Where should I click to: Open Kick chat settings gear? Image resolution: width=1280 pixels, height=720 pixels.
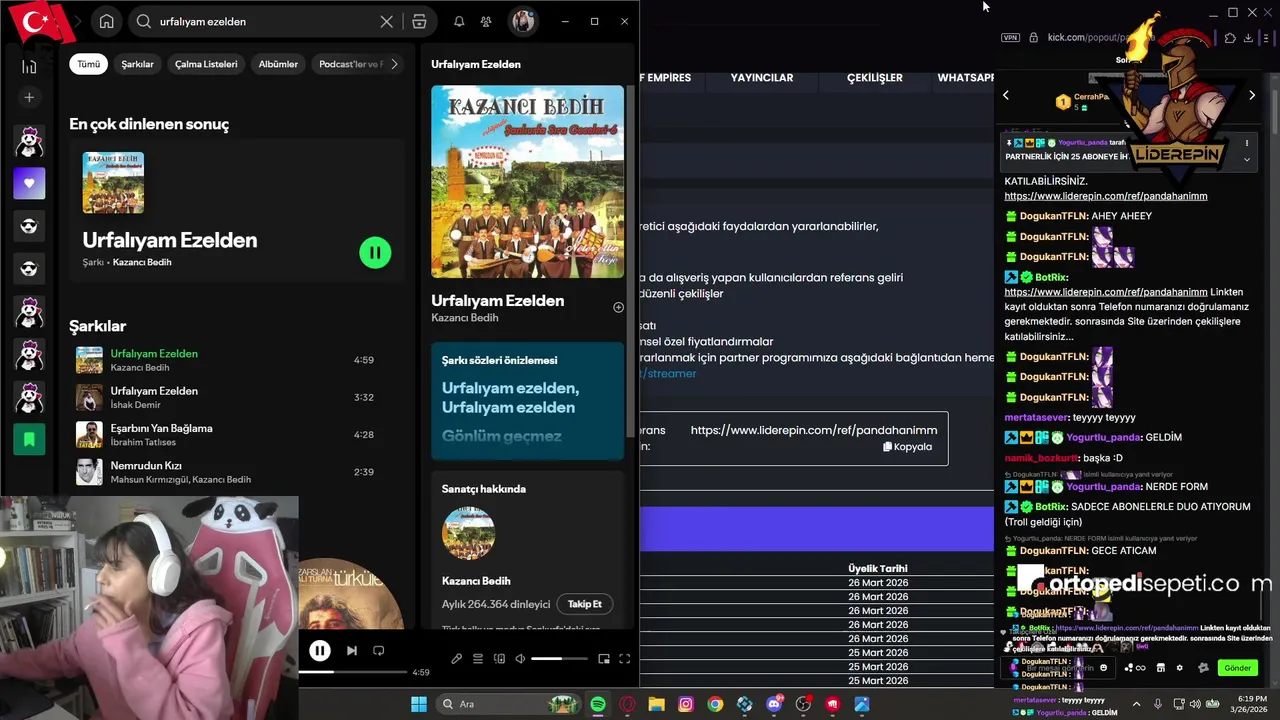click(x=1180, y=668)
